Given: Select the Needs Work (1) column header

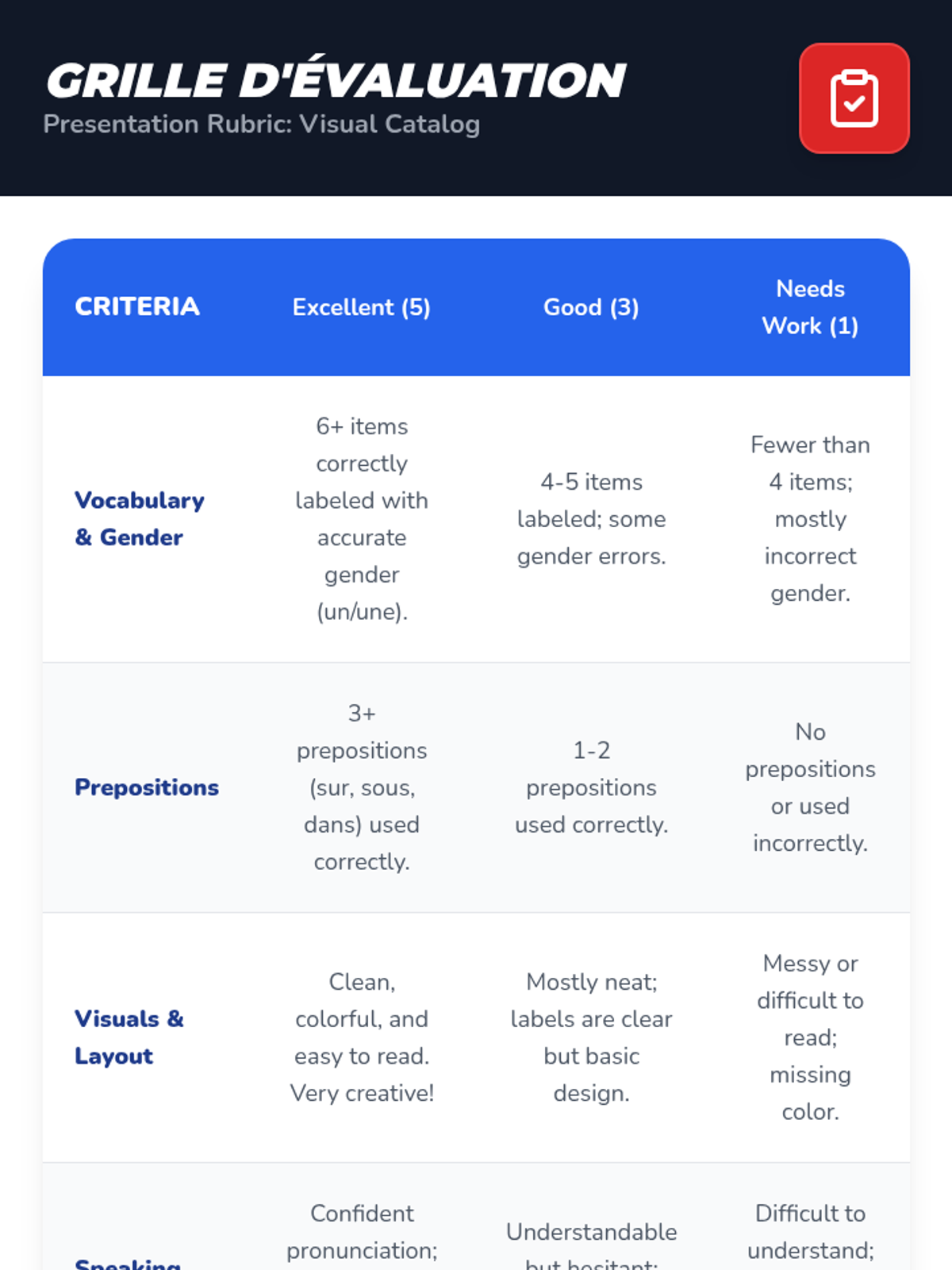Looking at the screenshot, I should [810, 307].
